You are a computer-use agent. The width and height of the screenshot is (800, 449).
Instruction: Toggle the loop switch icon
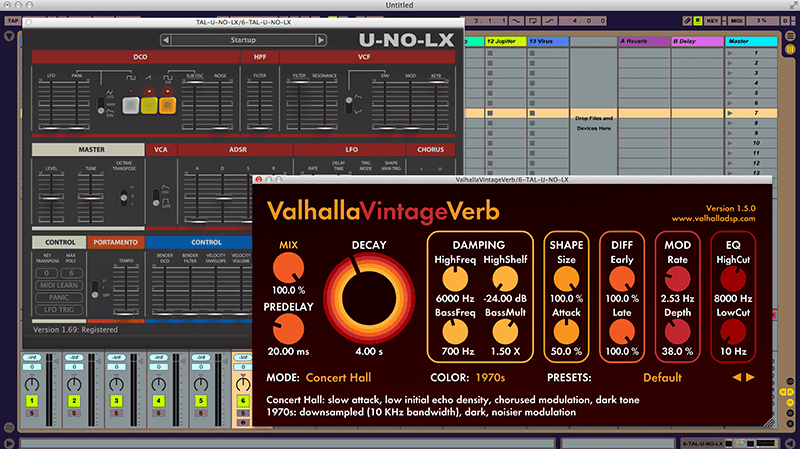533,21
